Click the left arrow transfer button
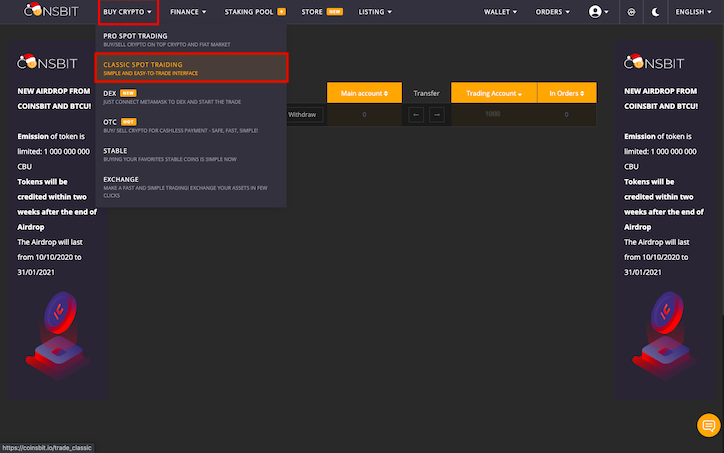724x453 pixels. pos(416,115)
